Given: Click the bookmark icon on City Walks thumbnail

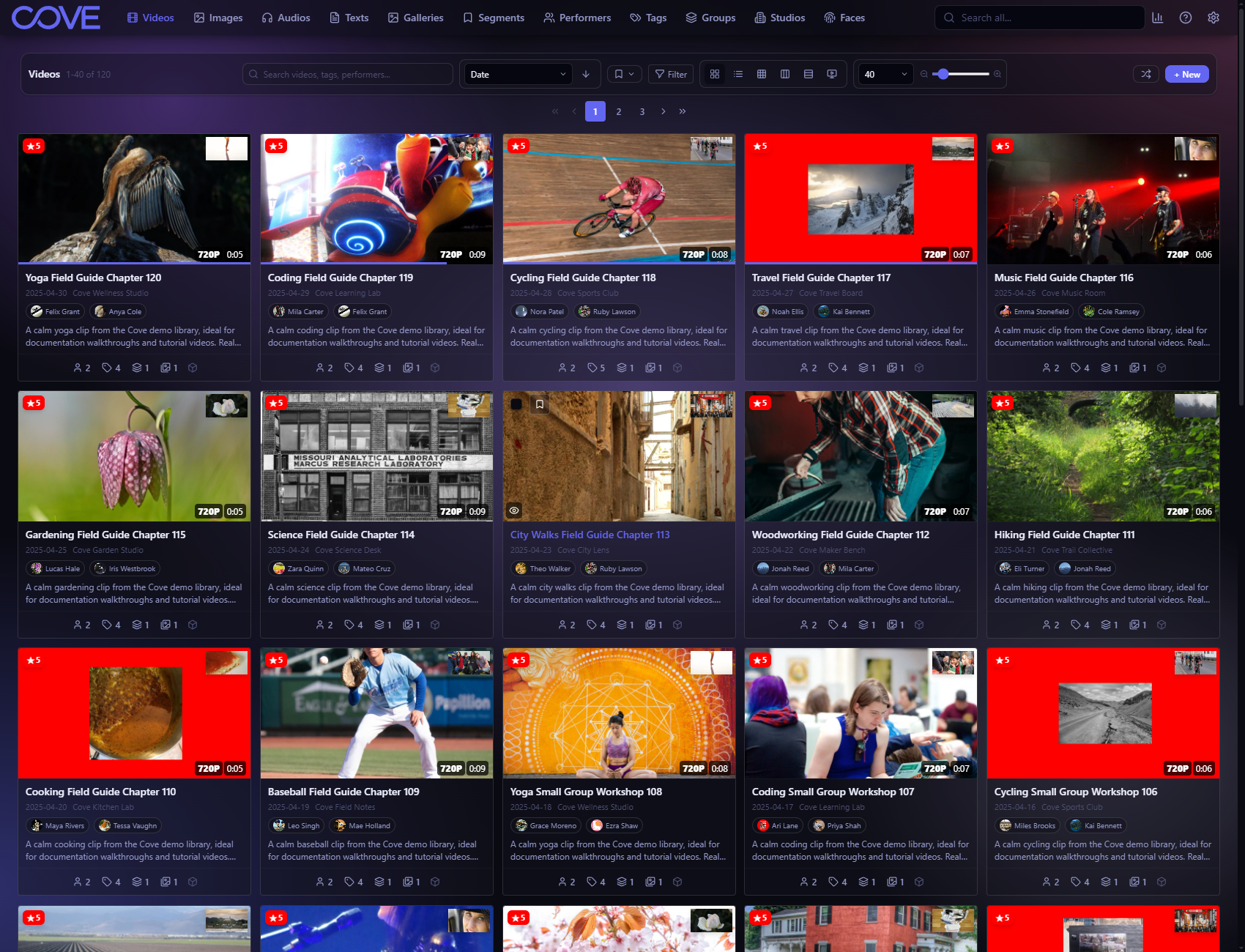Looking at the screenshot, I should click(540, 404).
